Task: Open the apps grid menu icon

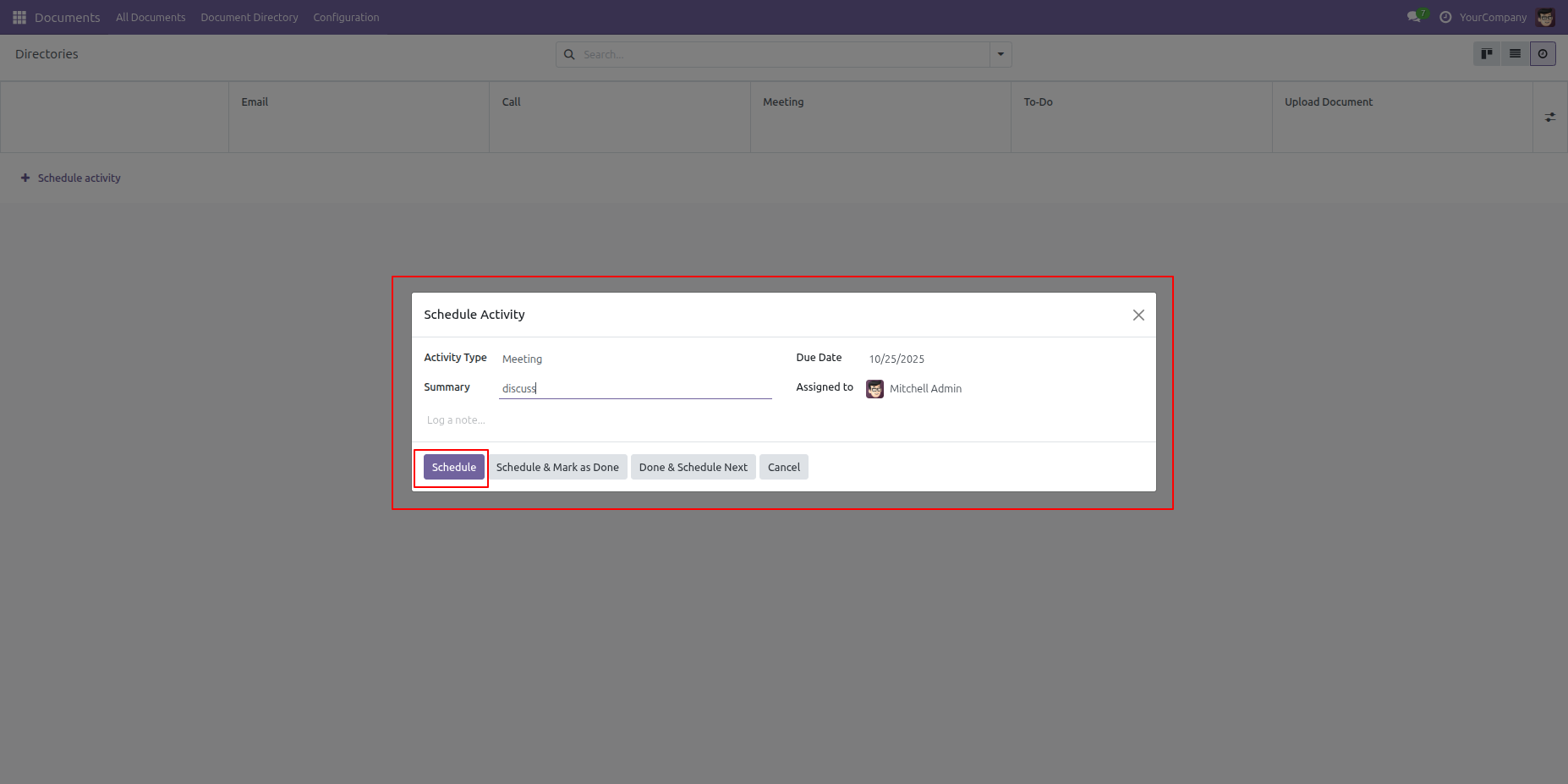Action: coord(19,17)
